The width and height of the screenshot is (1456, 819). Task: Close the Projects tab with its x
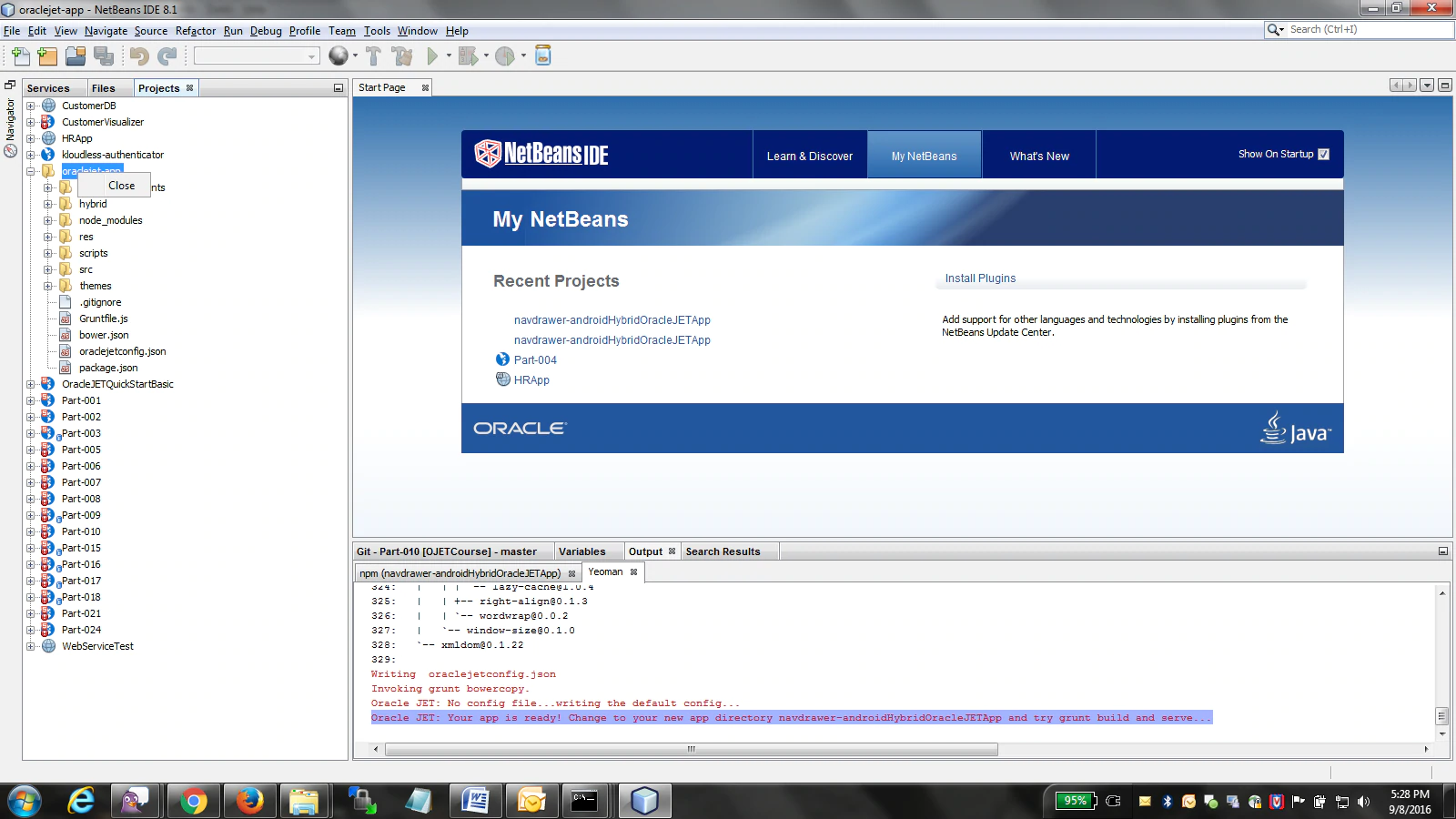point(189,88)
